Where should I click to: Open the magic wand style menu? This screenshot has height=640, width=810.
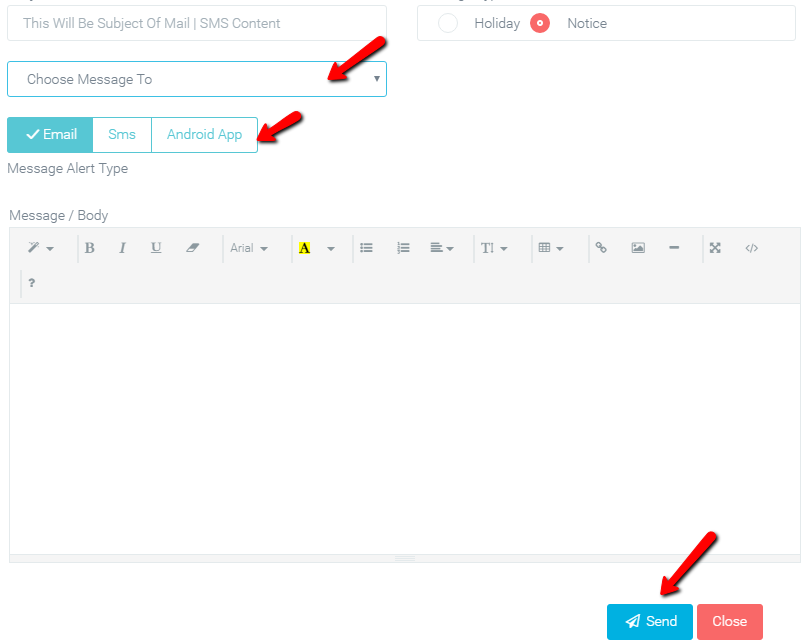(40, 248)
